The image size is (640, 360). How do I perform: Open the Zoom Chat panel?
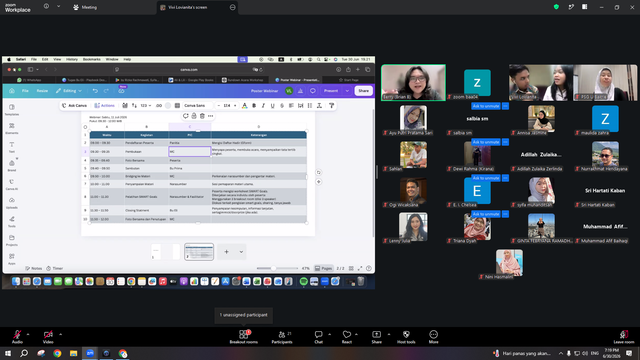click(x=318, y=337)
